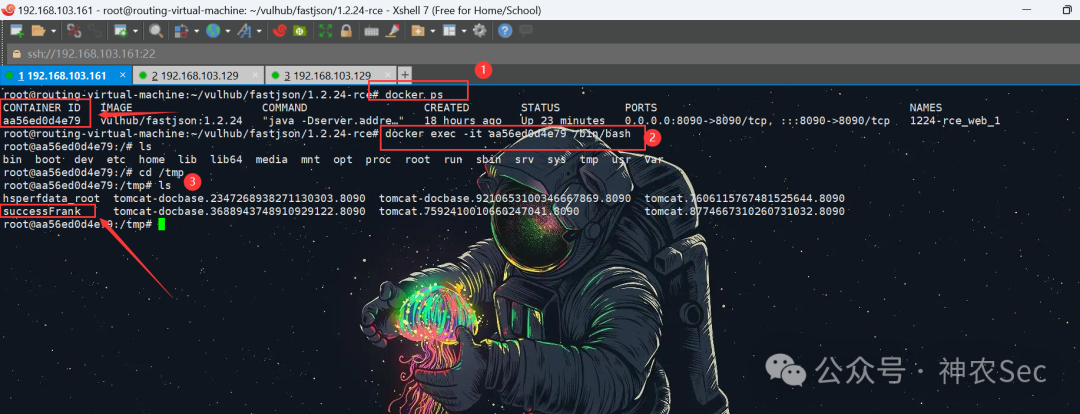The image size is (1080, 414).
Task: Click the Layout panes toolbar icon
Action: tap(449, 31)
